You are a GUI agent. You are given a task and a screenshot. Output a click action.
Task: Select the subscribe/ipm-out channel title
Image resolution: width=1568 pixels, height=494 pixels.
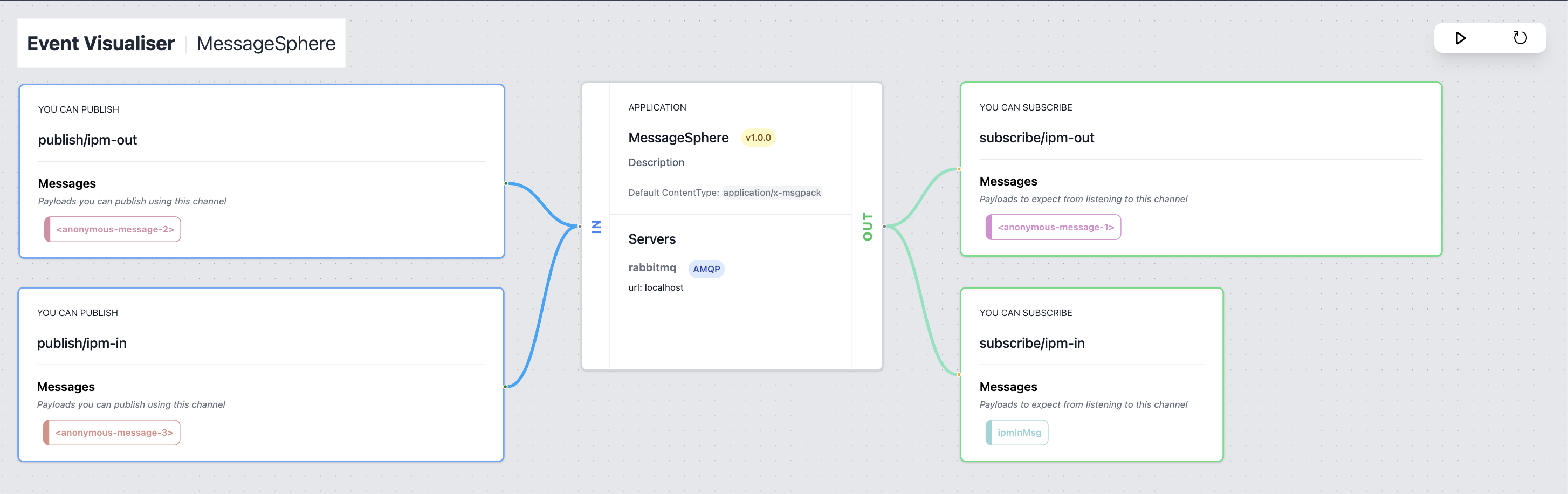pos(1036,138)
